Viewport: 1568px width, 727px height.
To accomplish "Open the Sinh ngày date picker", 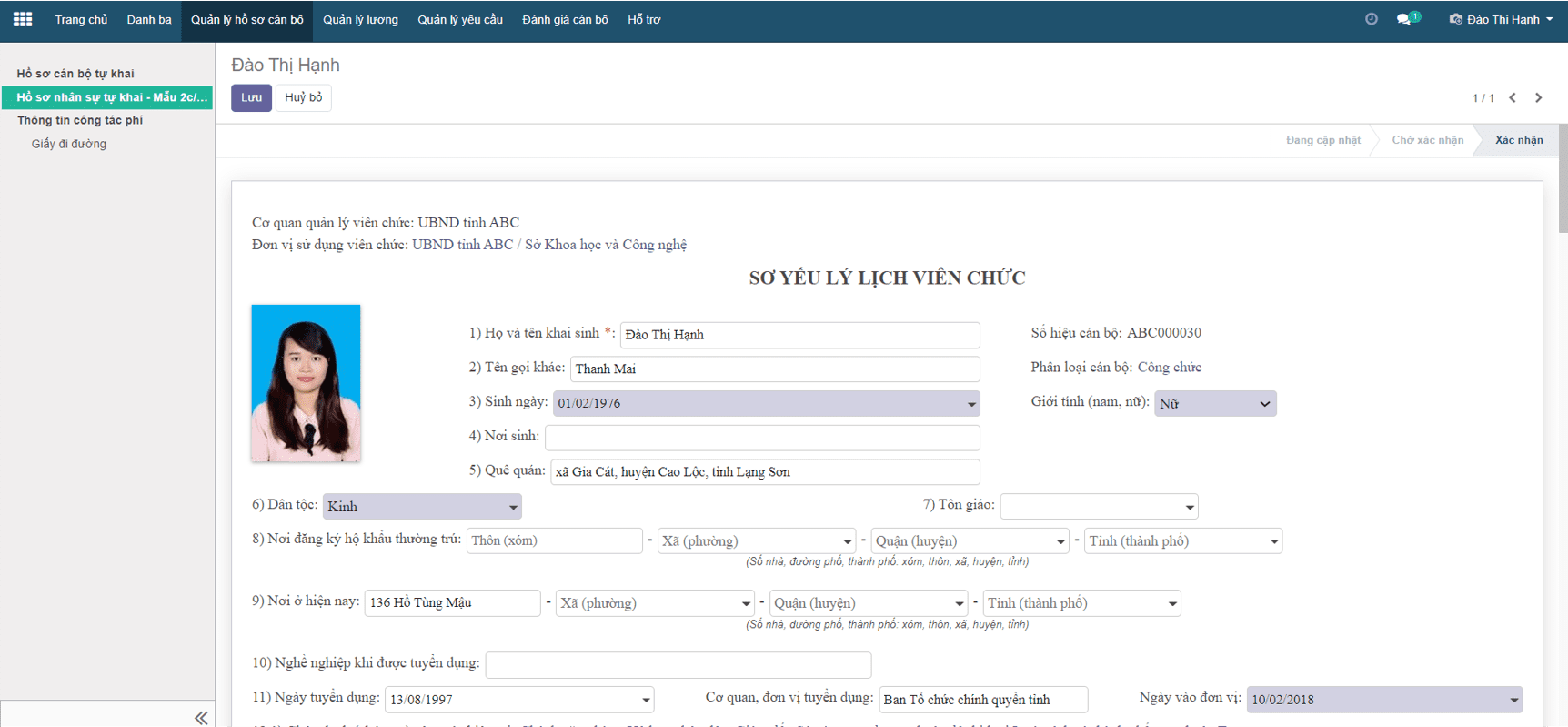I will click(765, 403).
